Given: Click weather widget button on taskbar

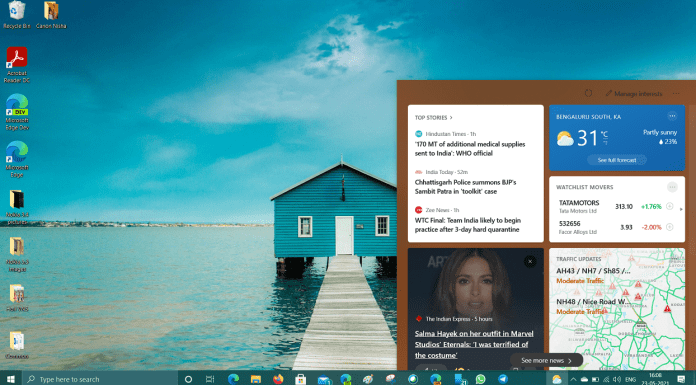Looking at the screenshot, I should pos(556,379).
